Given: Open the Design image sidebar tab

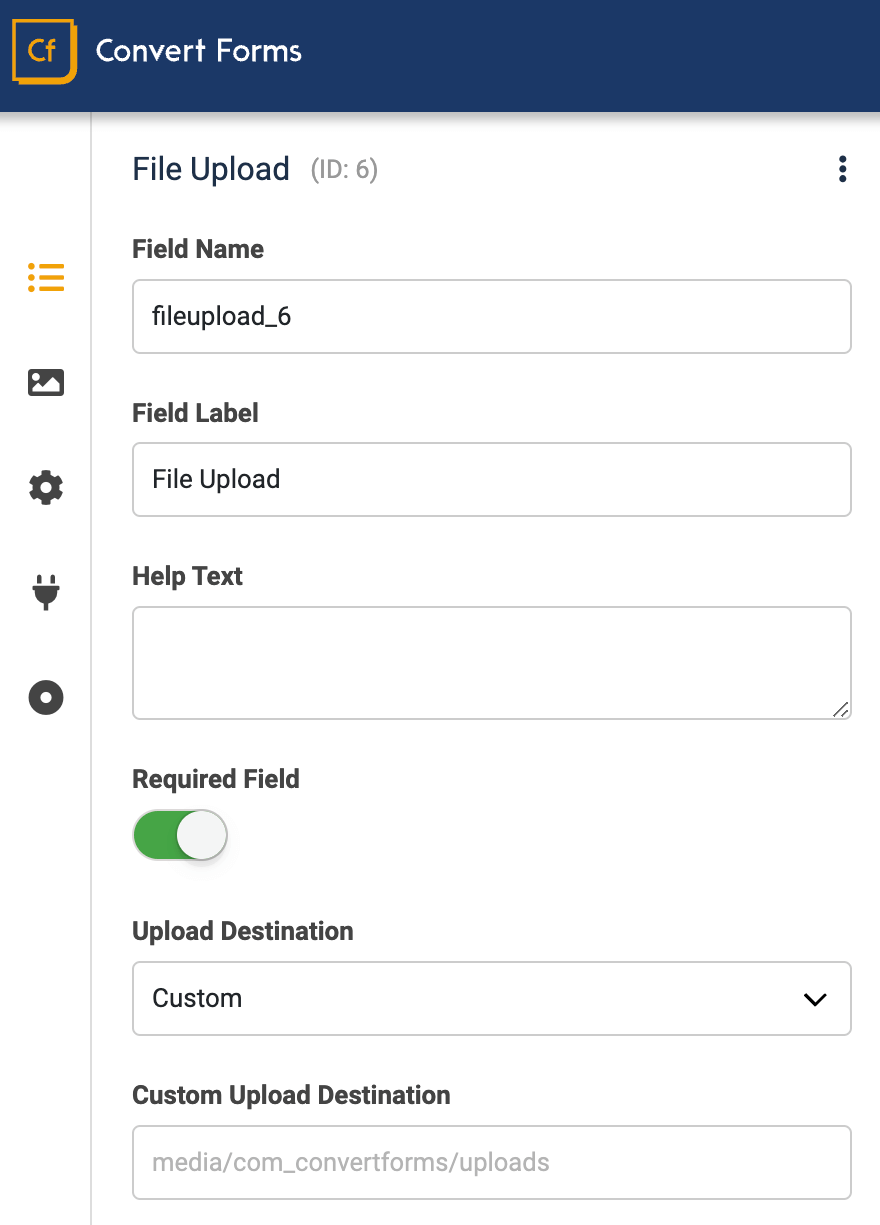Looking at the screenshot, I should click(46, 382).
